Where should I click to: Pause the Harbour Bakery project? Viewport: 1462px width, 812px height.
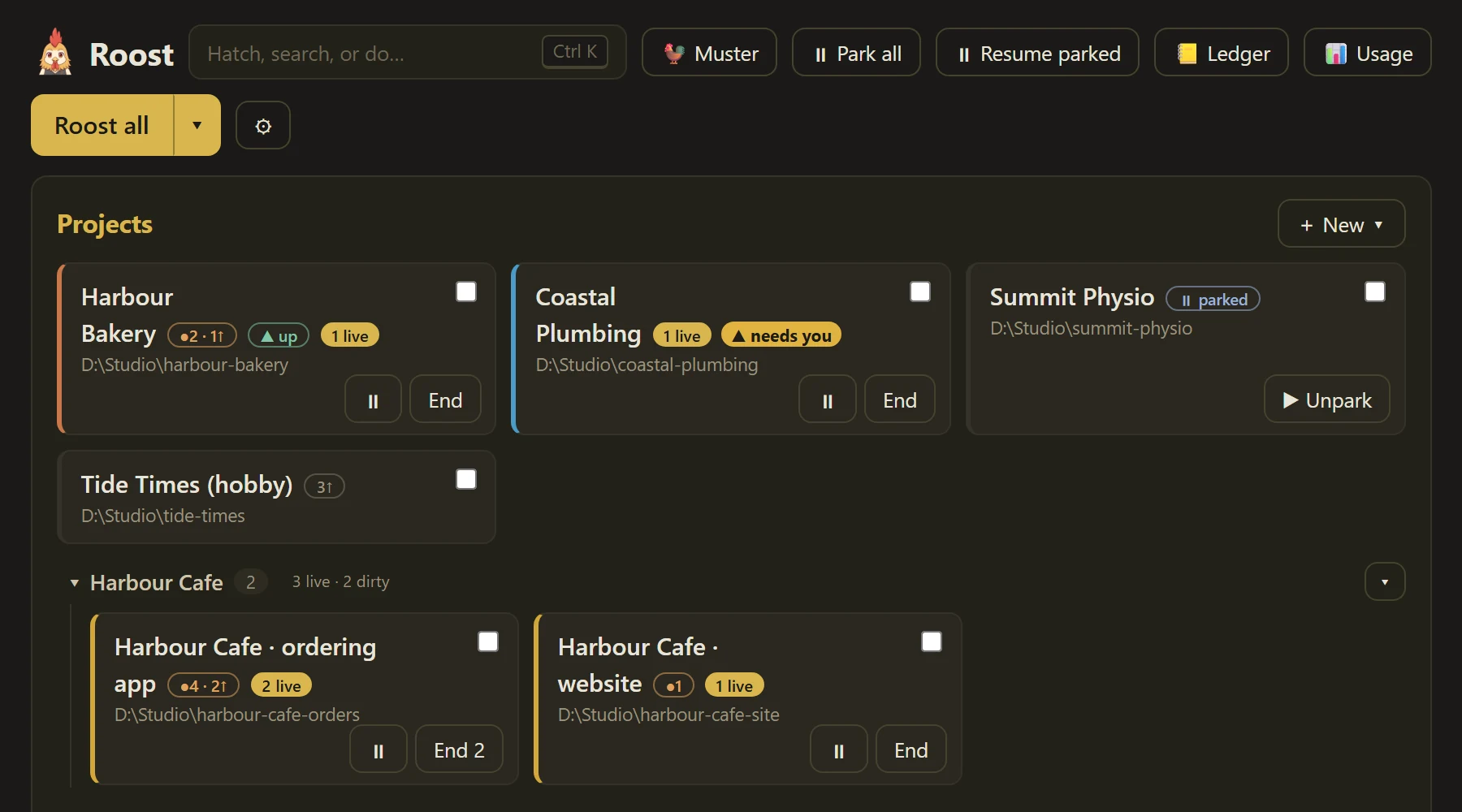pyautogui.click(x=374, y=400)
